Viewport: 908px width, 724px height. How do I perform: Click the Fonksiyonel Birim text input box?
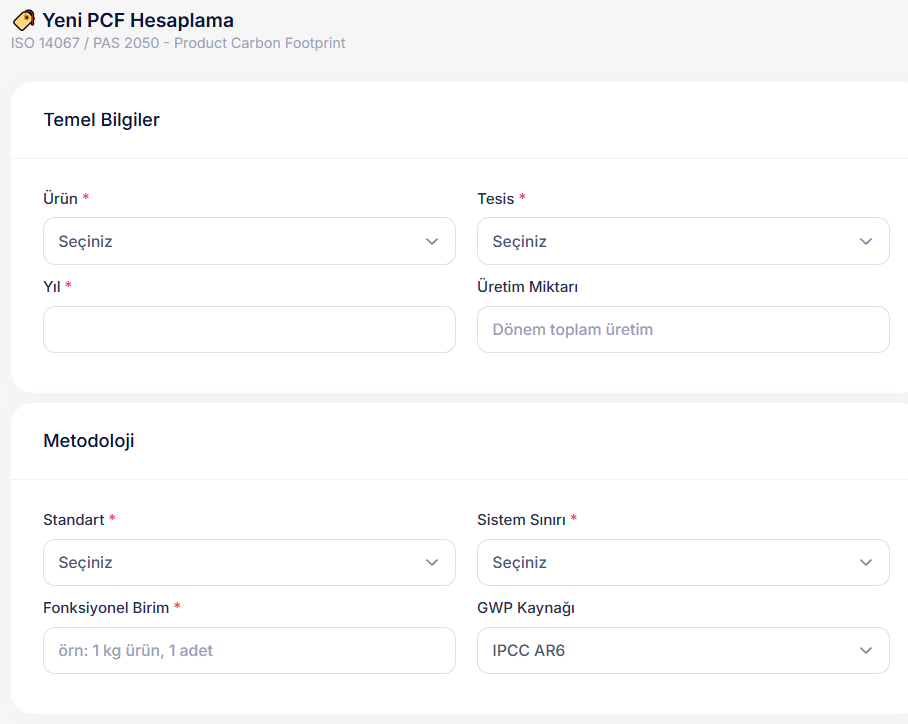pos(249,651)
